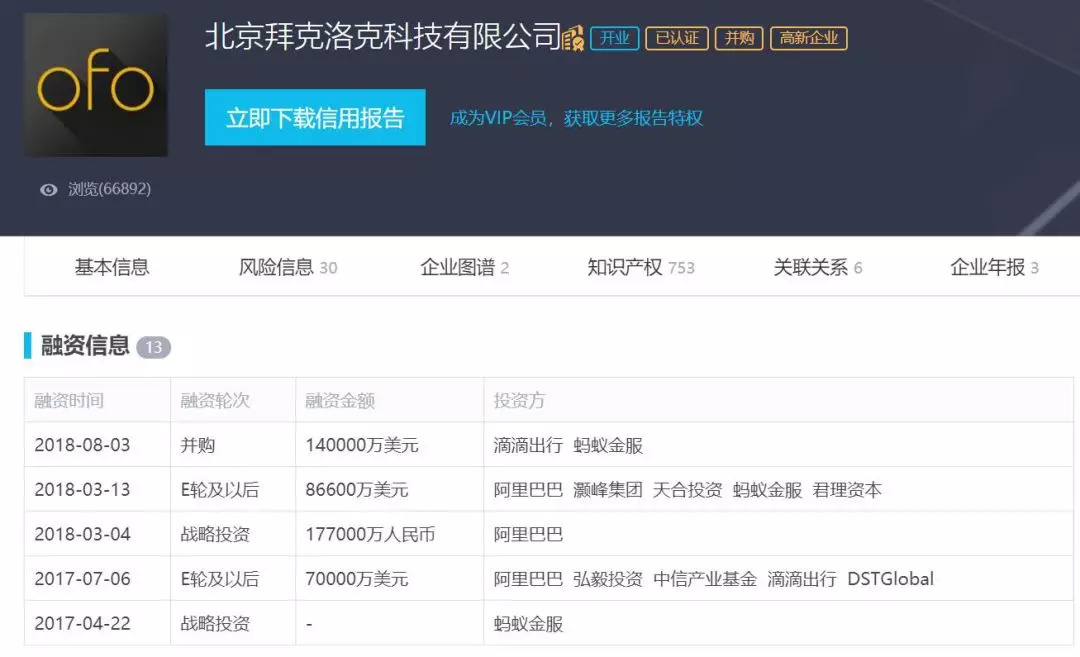Open the 成为VIP会员，获取更多报告特权 link

point(576,118)
